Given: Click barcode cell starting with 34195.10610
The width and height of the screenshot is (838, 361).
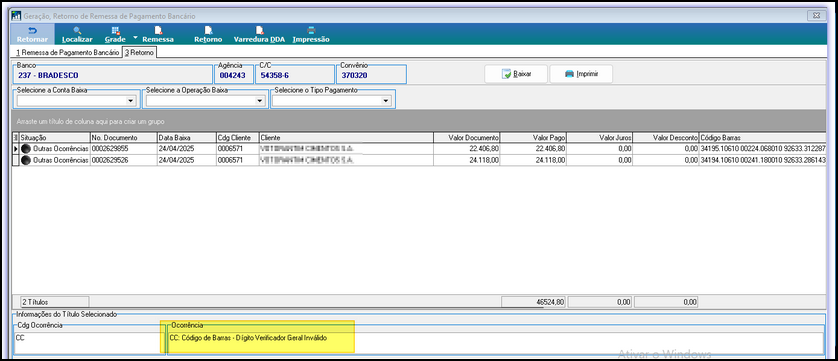Looking at the screenshot, I should pyautogui.click(x=763, y=148).
